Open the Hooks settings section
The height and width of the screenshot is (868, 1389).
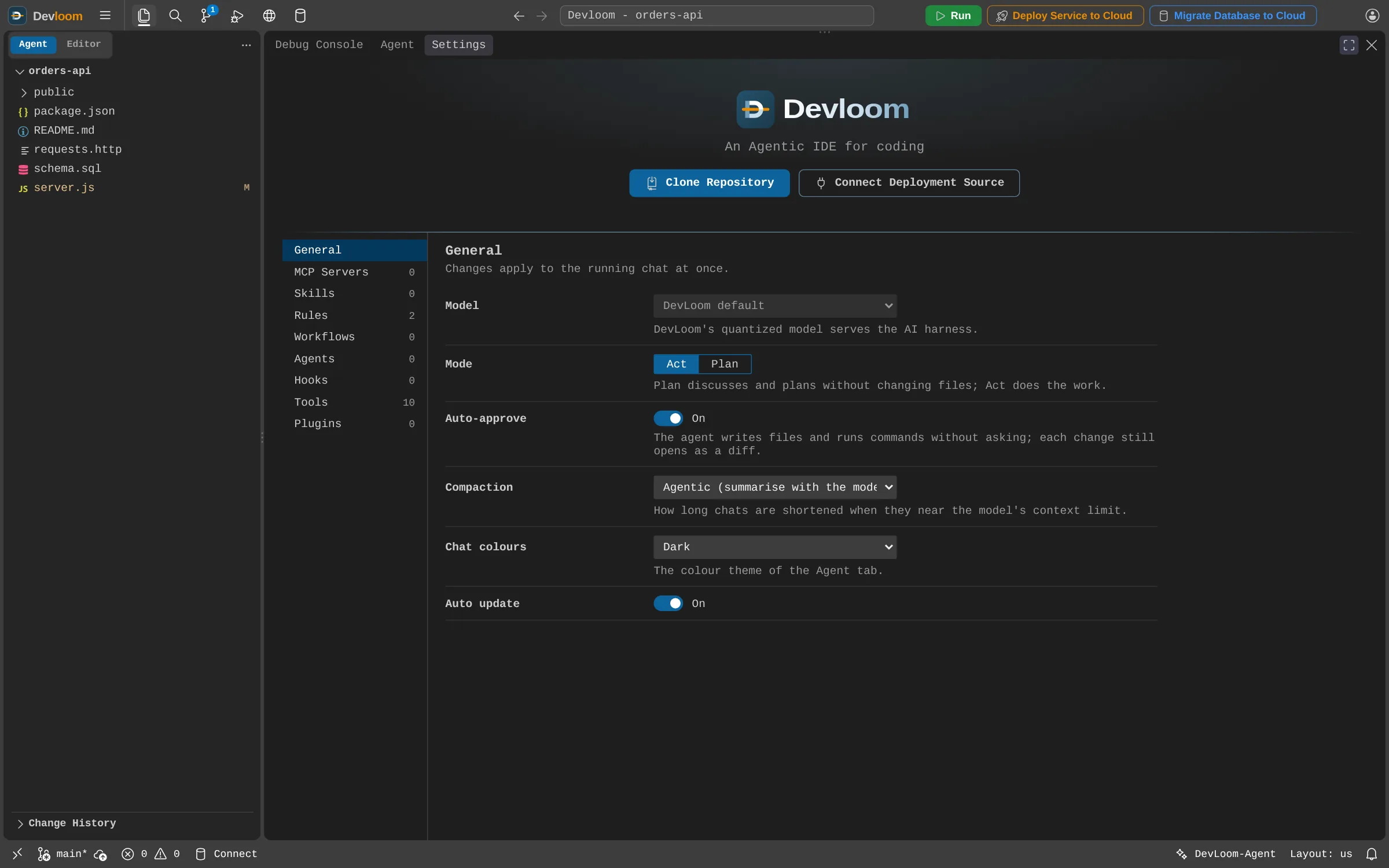pyautogui.click(x=354, y=380)
